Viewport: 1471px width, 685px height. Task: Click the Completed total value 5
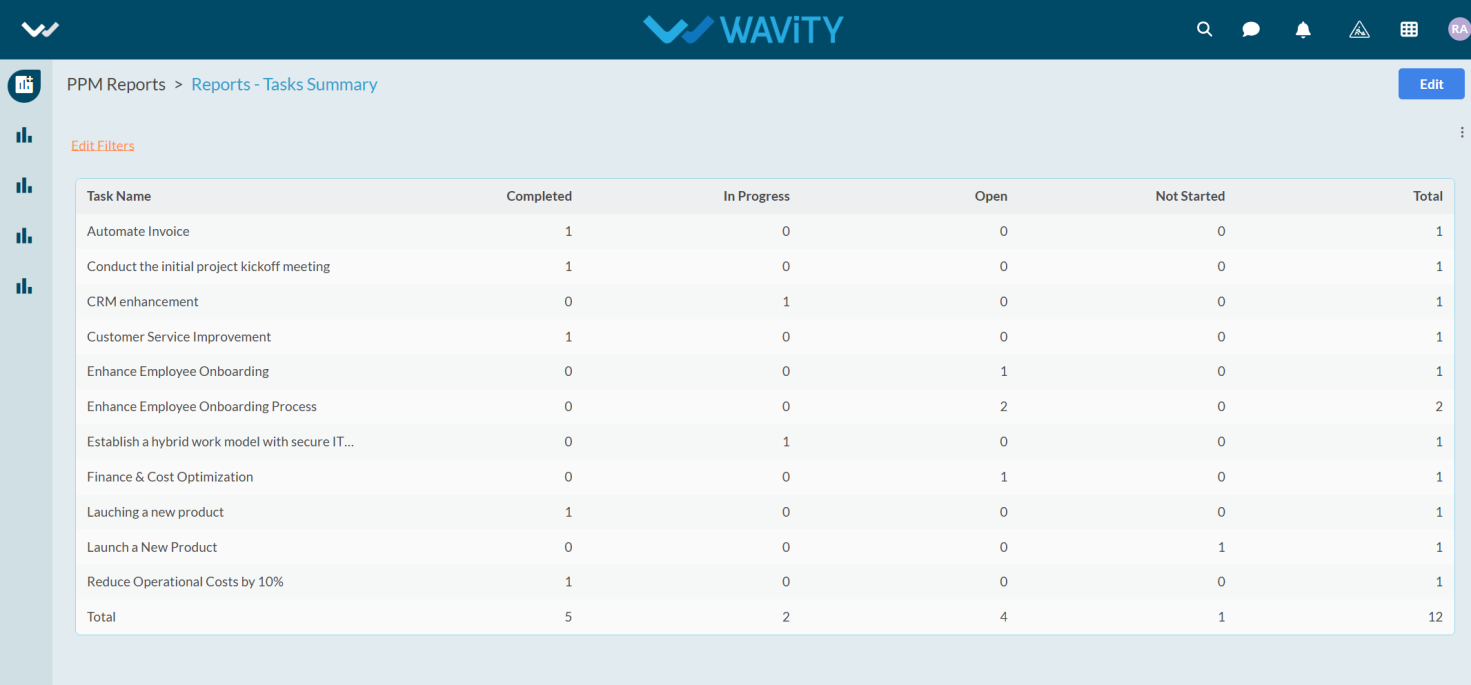568,617
